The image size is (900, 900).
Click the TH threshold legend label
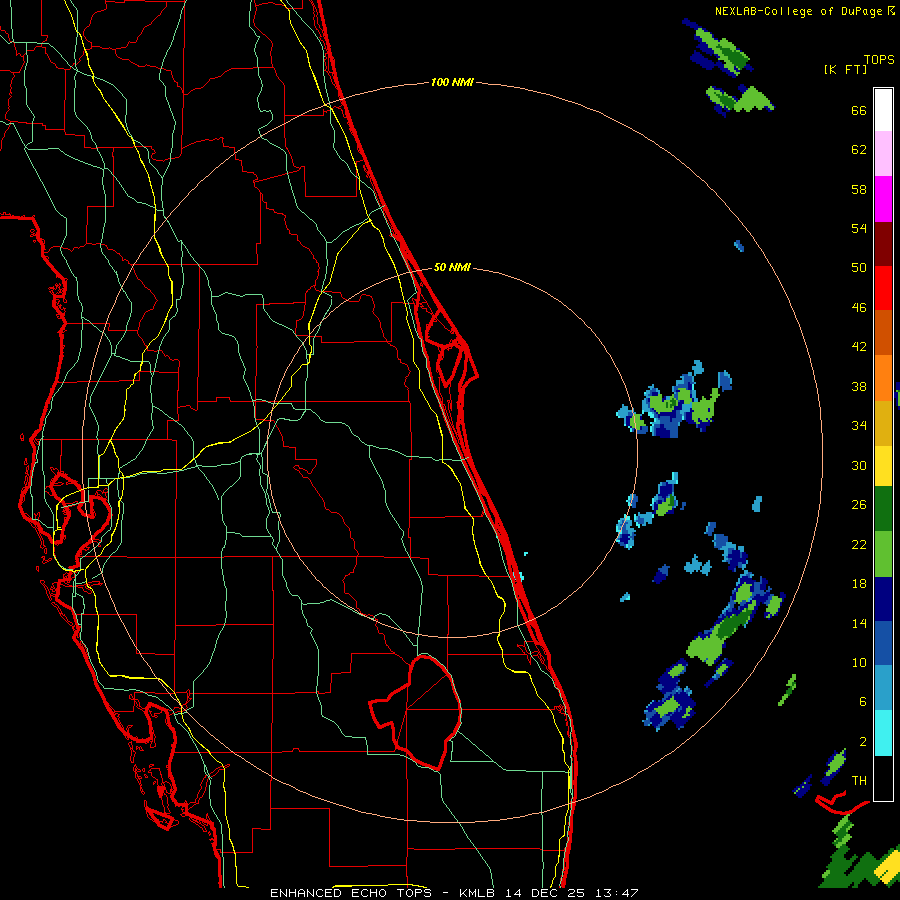point(859,780)
